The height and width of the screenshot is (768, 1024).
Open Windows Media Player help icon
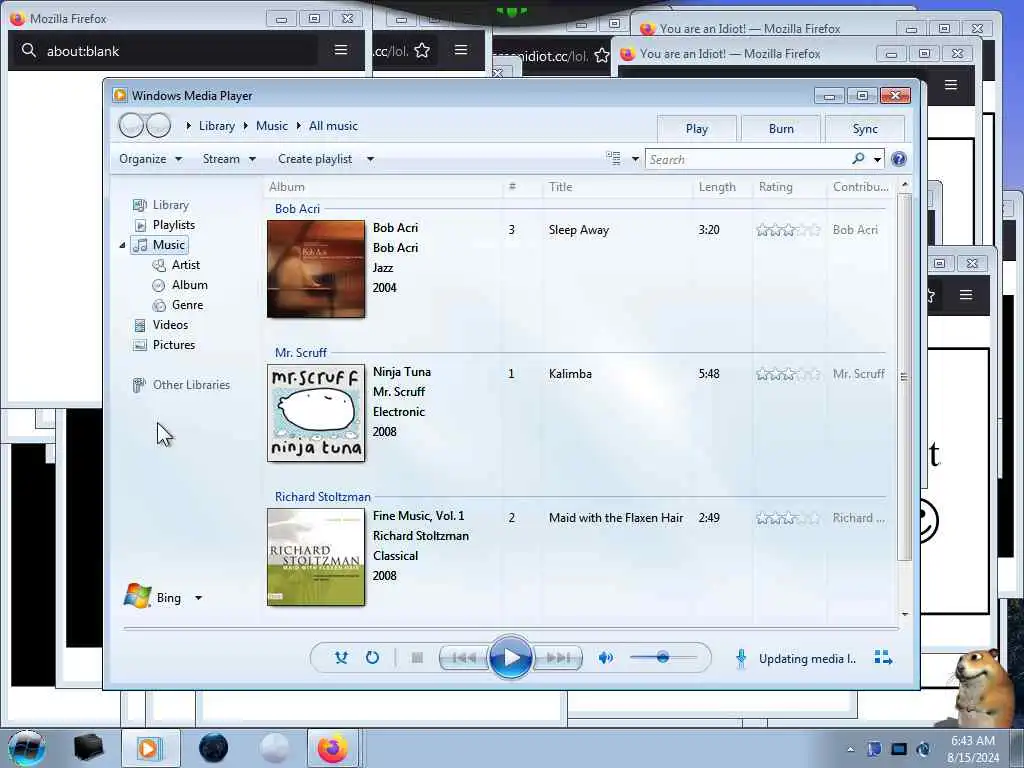coord(899,159)
